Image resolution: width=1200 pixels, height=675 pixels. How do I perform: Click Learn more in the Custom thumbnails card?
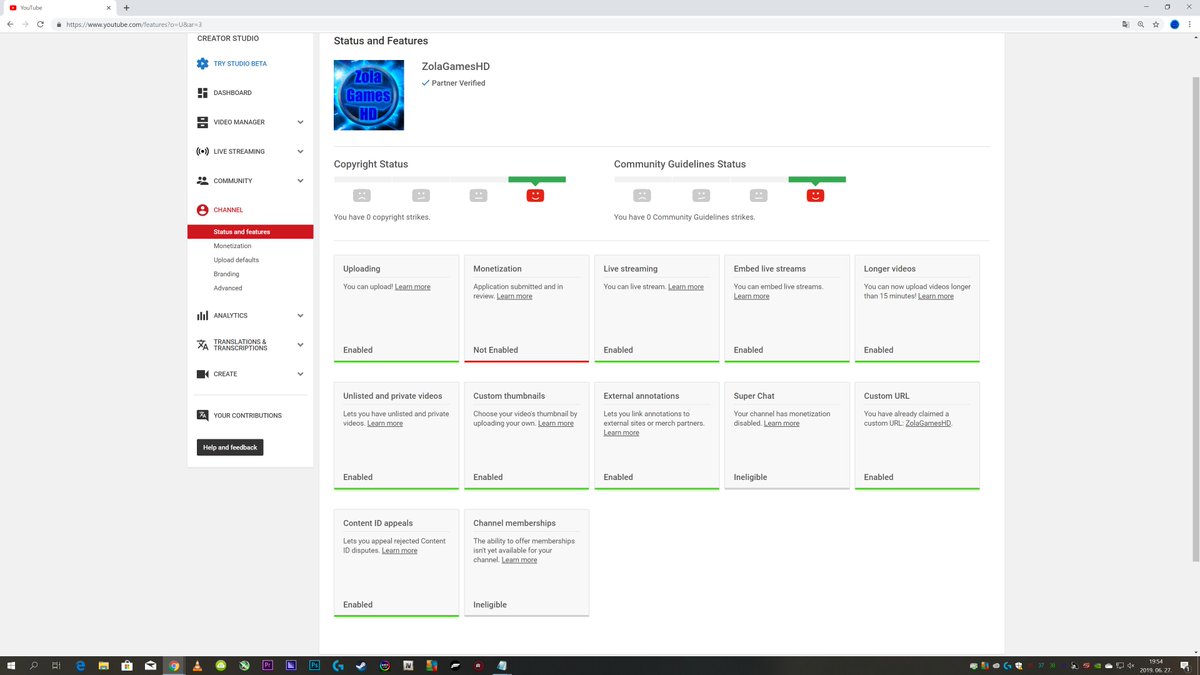click(x=556, y=423)
